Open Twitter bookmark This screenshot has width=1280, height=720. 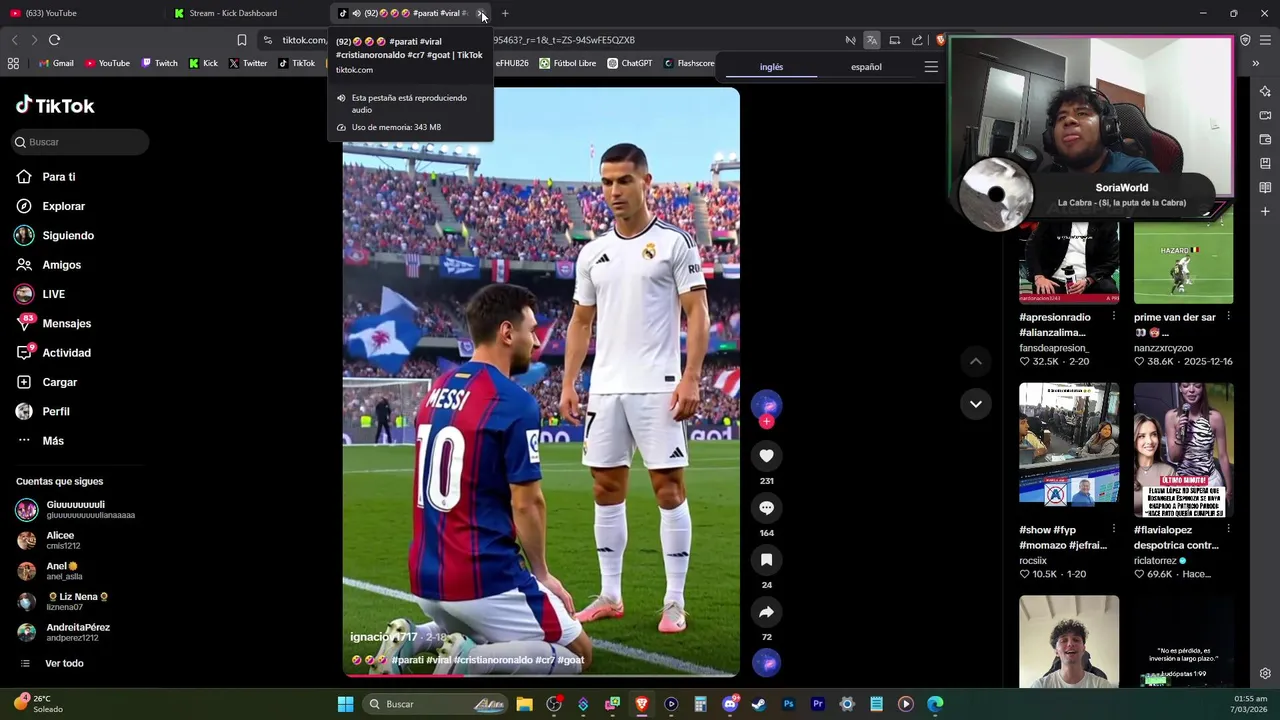pyautogui.click(x=248, y=63)
